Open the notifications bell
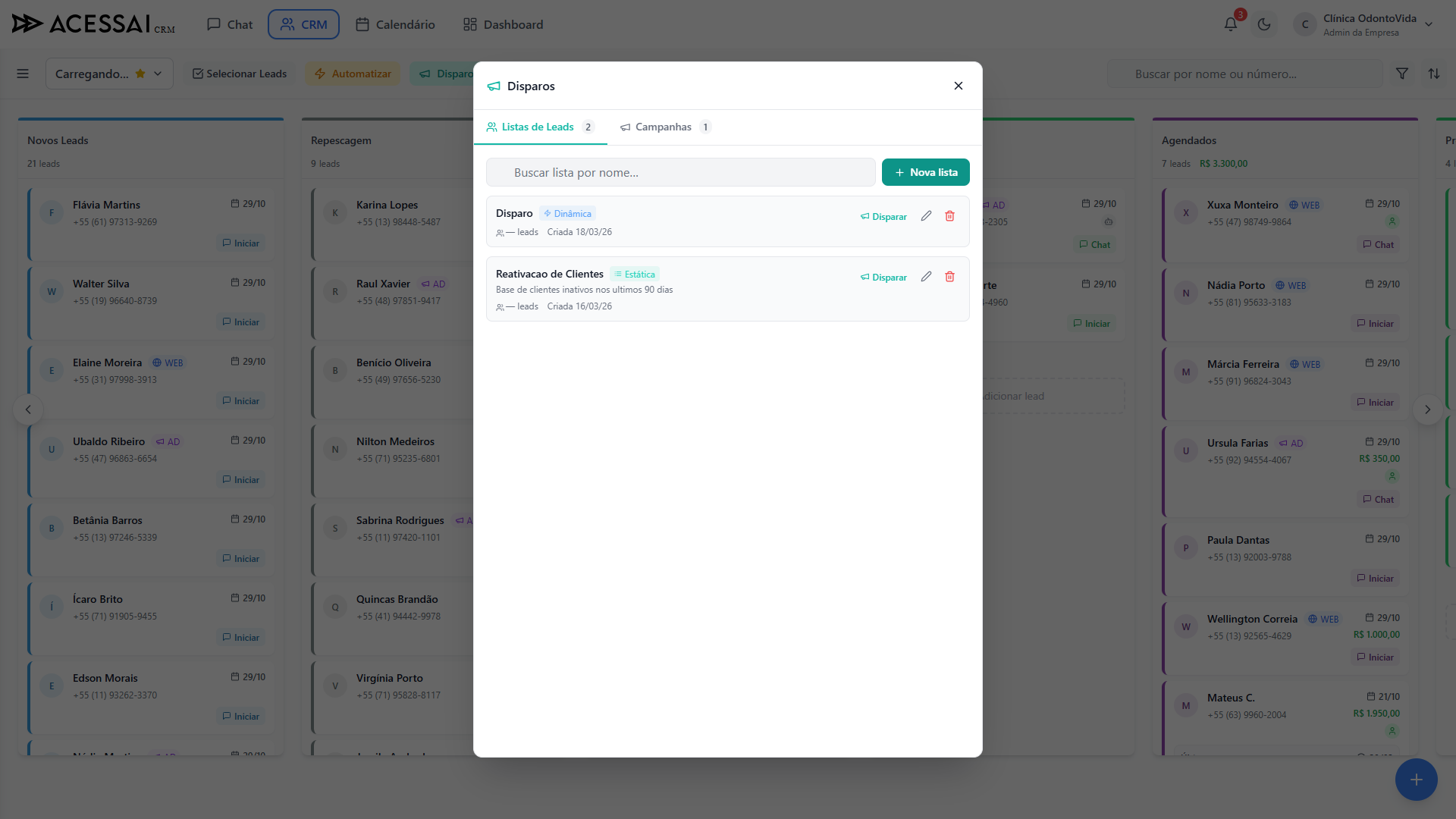The image size is (1456, 819). [x=1230, y=24]
